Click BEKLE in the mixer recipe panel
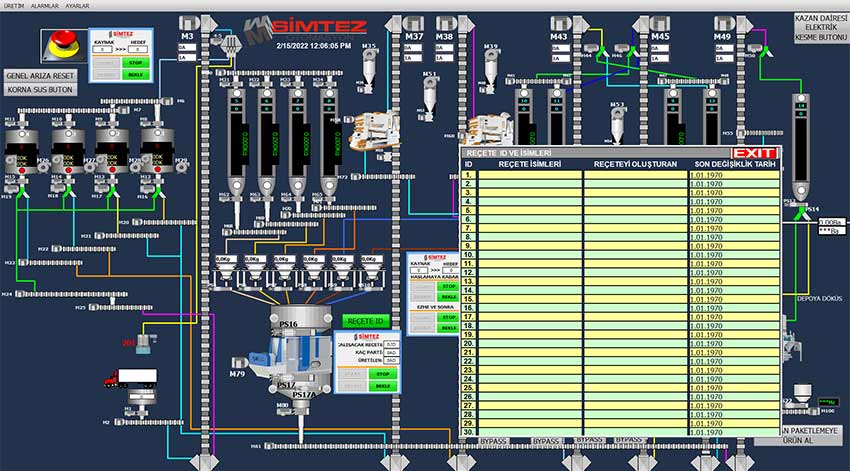 pyautogui.click(x=383, y=386)
